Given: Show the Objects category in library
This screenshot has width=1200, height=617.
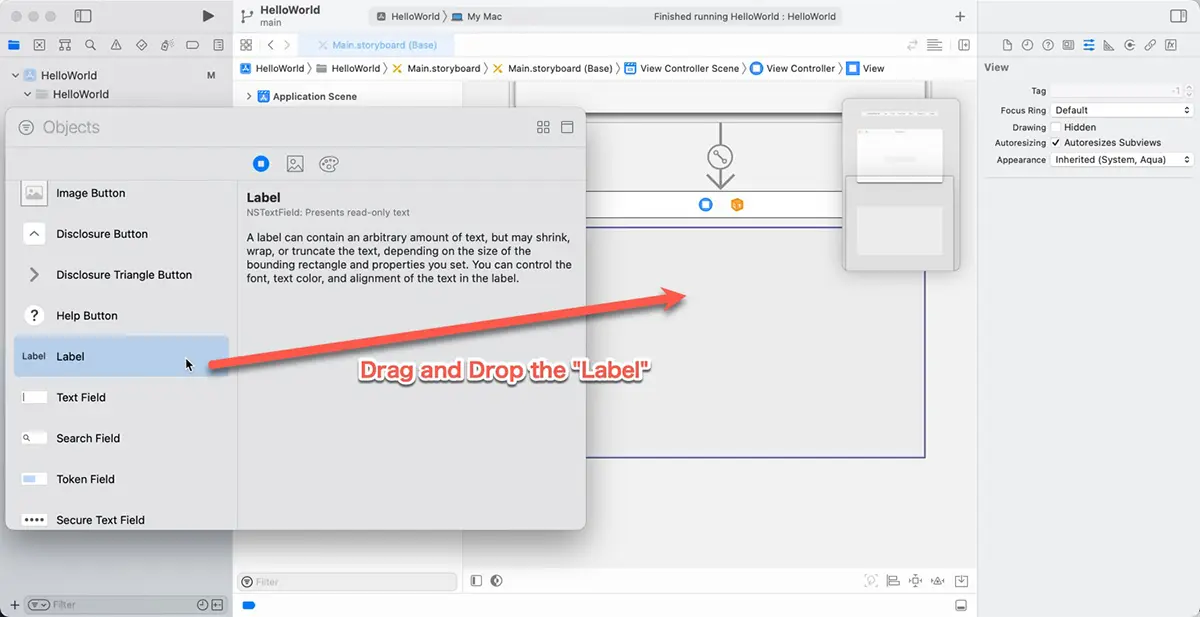Looking at the screenshot, I should (x=261, y=164).
